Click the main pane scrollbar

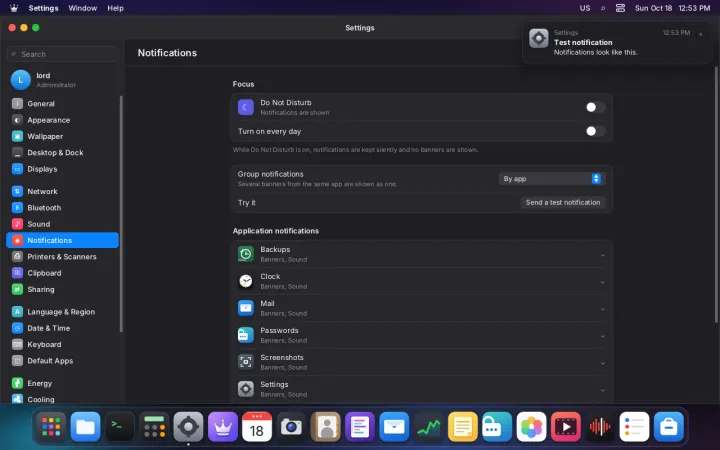click(717, 195)
